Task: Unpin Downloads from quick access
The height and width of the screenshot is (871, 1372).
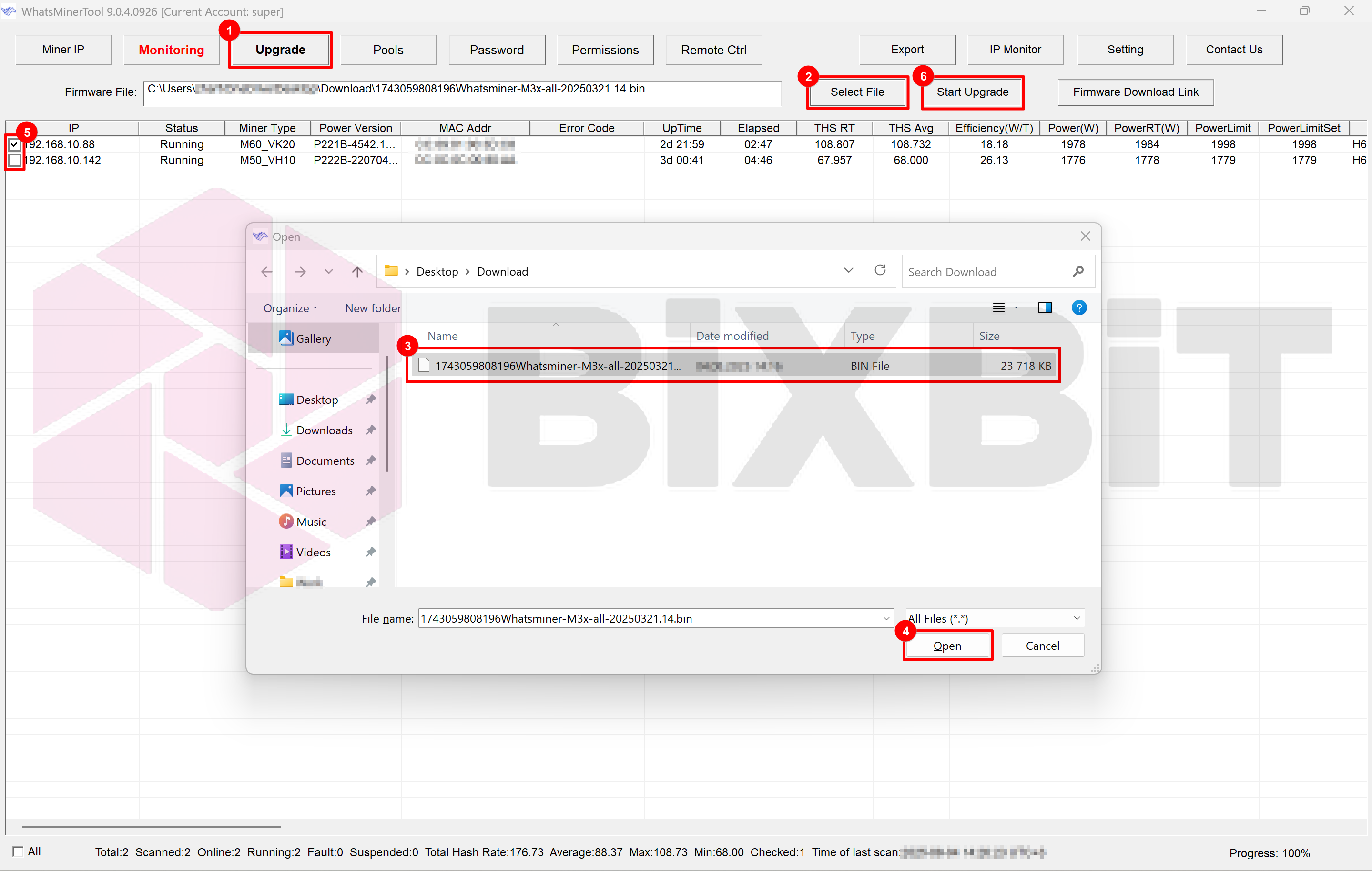Action: 371,430
